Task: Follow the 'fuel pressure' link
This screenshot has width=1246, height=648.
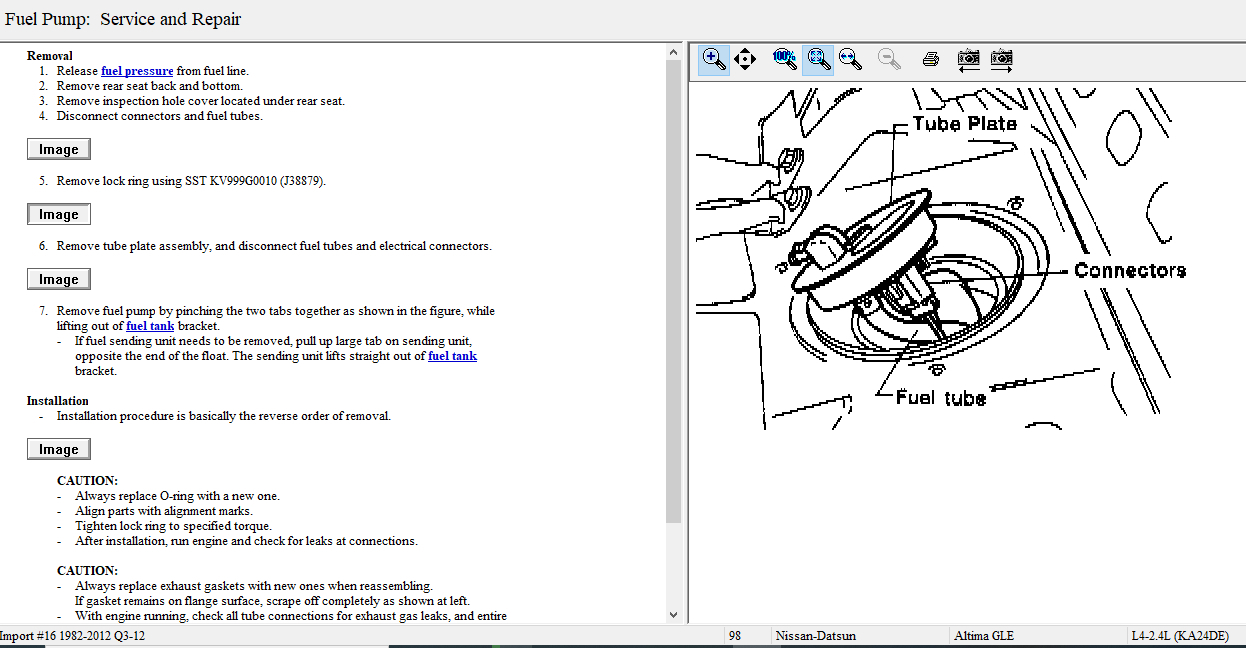Action: pyautogui.click(x=137, y=71)
